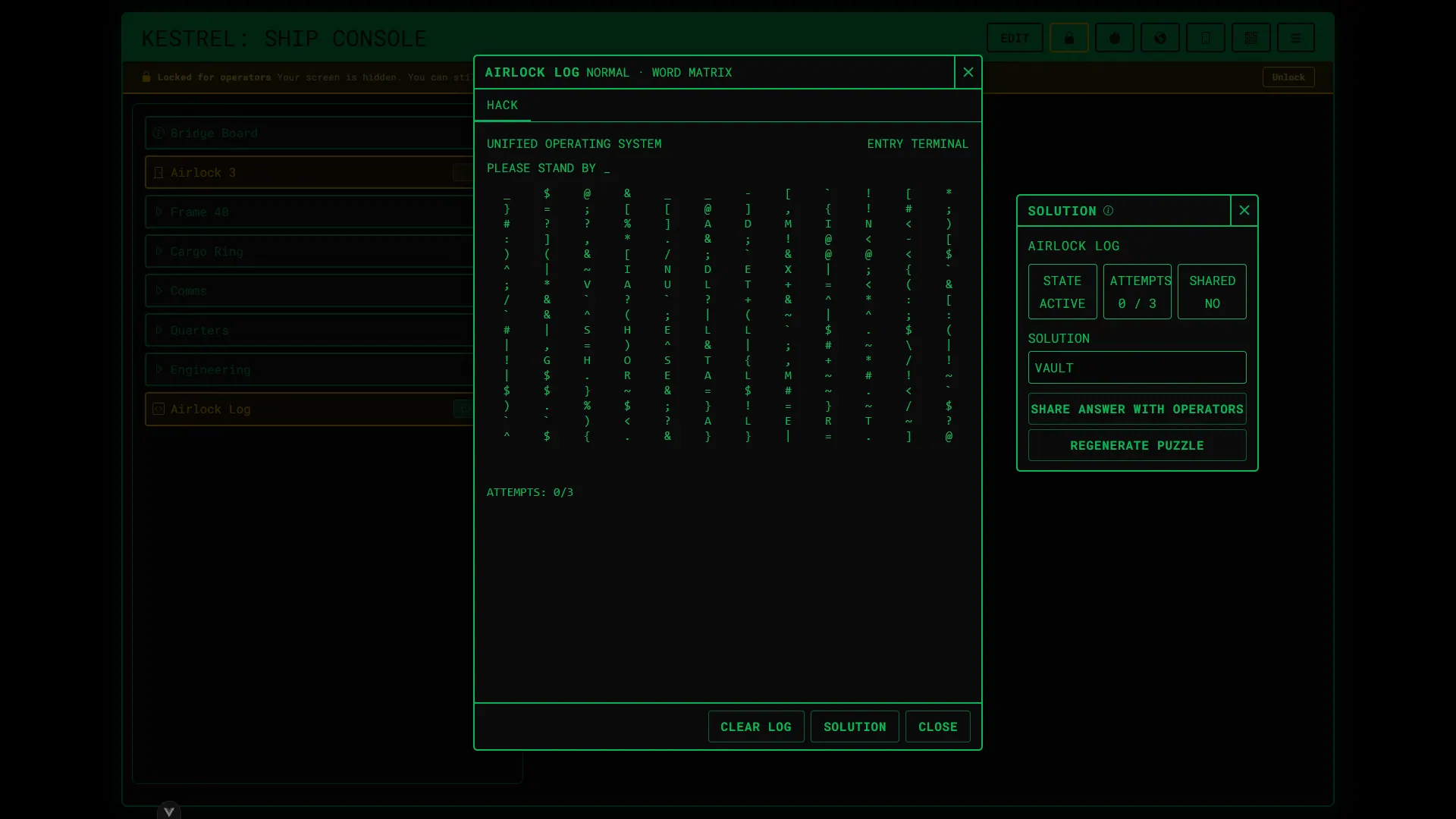Click the VAULT solution field
The height and width of the screenshot is (819, 1456).
1137,368
